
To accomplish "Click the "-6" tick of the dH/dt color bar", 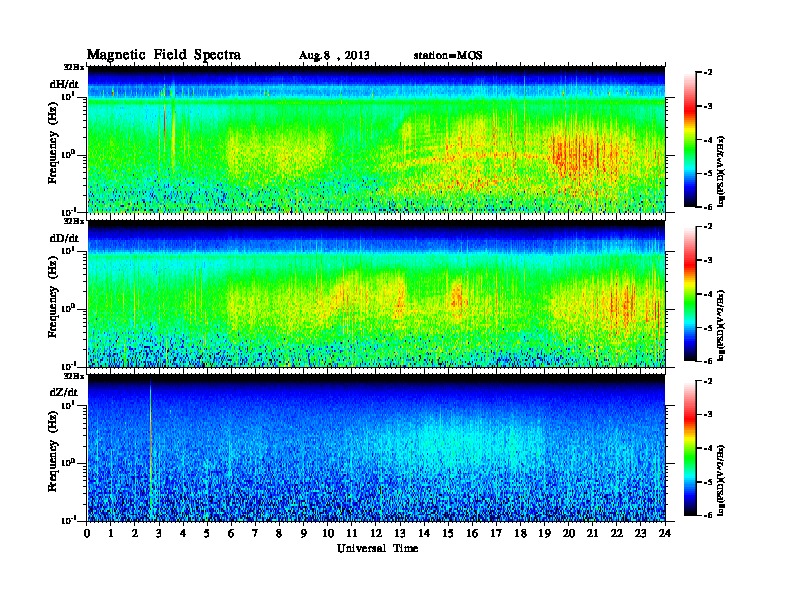I will pos(708,207).
